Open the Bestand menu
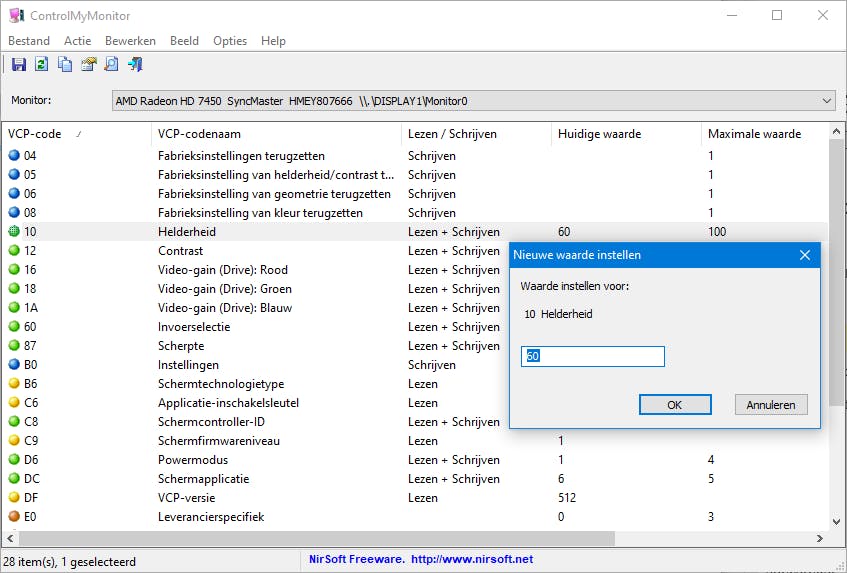Viewport: 847px width, 573px height. click(x=29, y=41)
